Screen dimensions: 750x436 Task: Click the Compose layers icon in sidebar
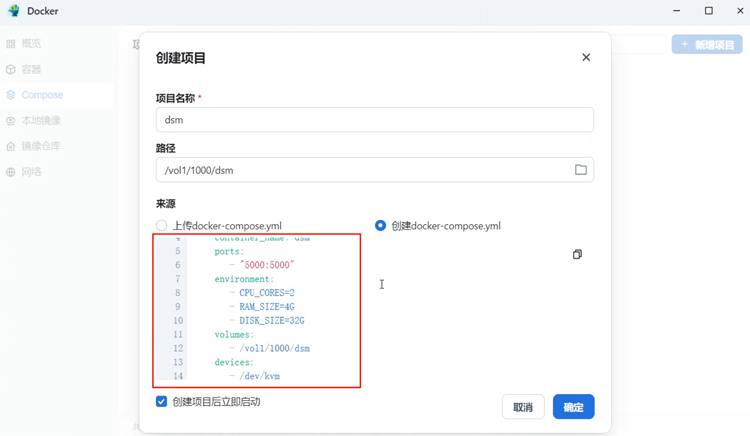pos(11,95)
